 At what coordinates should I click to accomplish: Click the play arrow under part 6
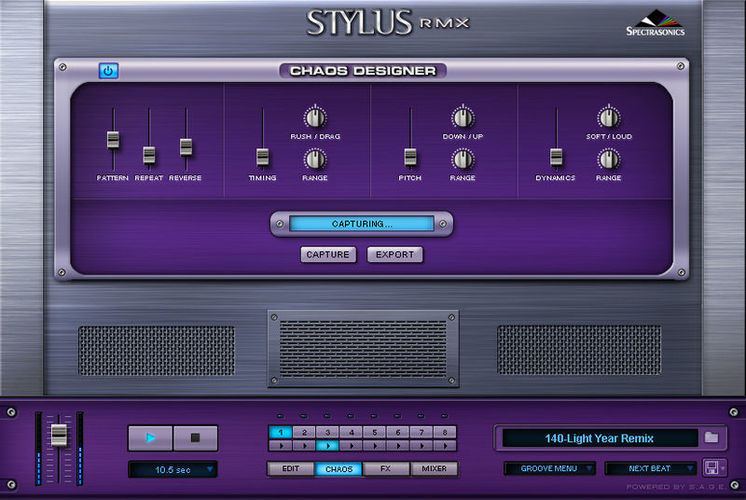(398, 446)
